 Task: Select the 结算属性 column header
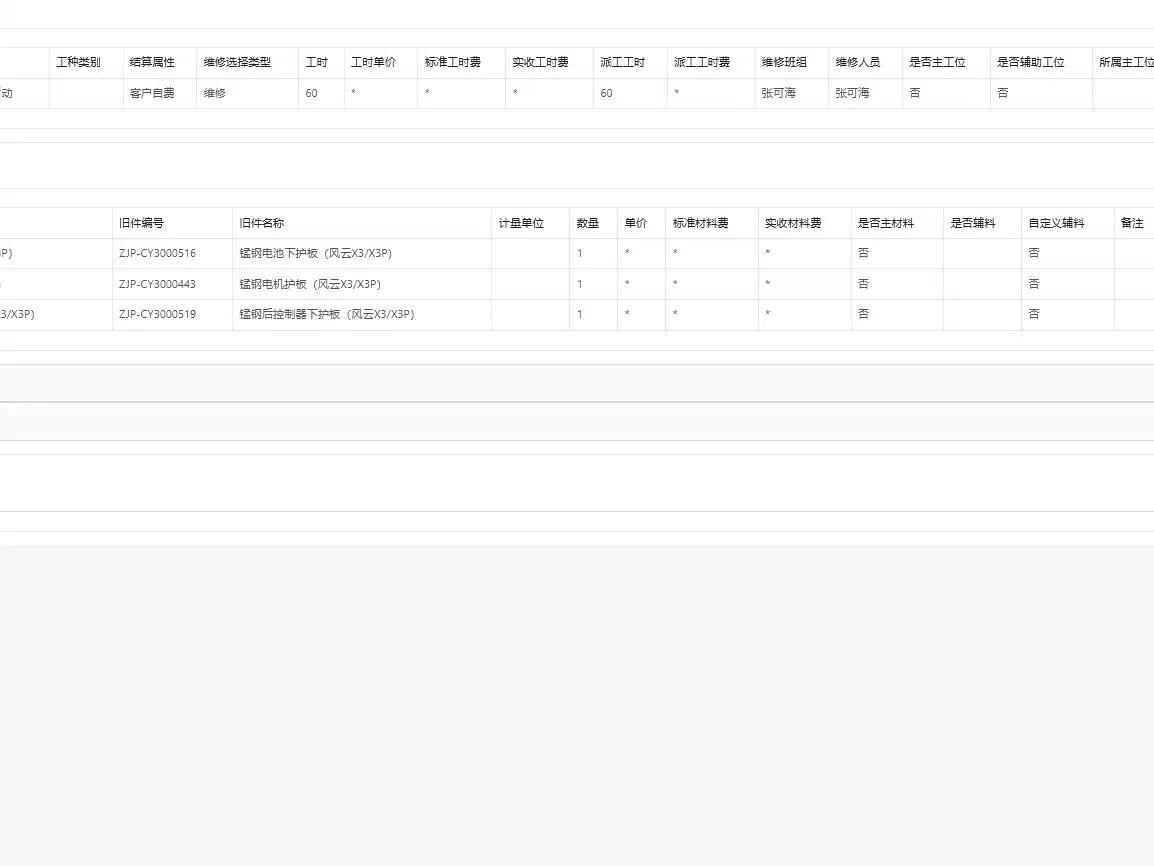point(152,63)
